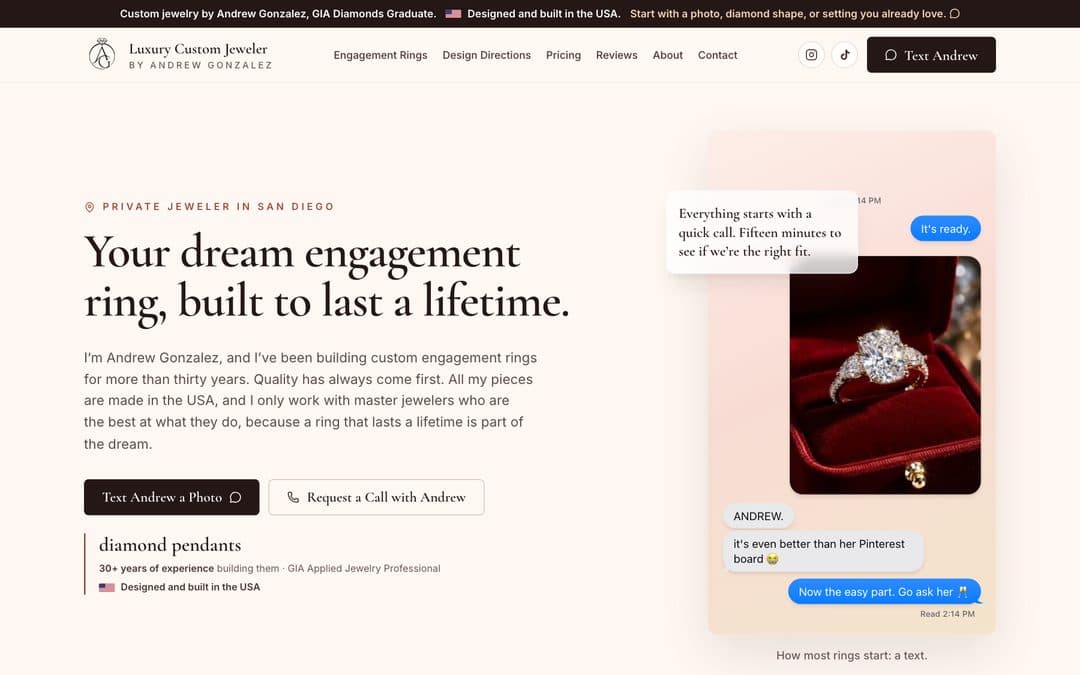Open the TikTok profile icon
The width and height of the screenshot is (1080, 675).
[844, 55]
